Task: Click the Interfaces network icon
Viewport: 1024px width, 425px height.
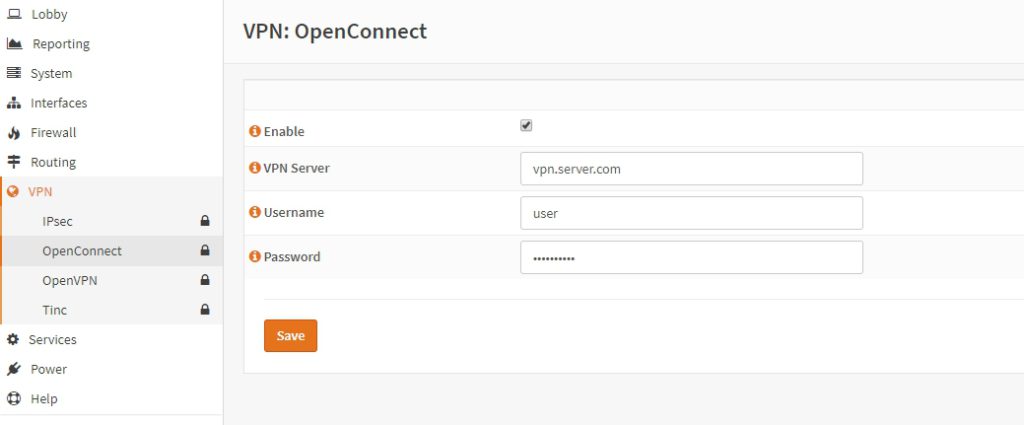Action: point(14,103)
